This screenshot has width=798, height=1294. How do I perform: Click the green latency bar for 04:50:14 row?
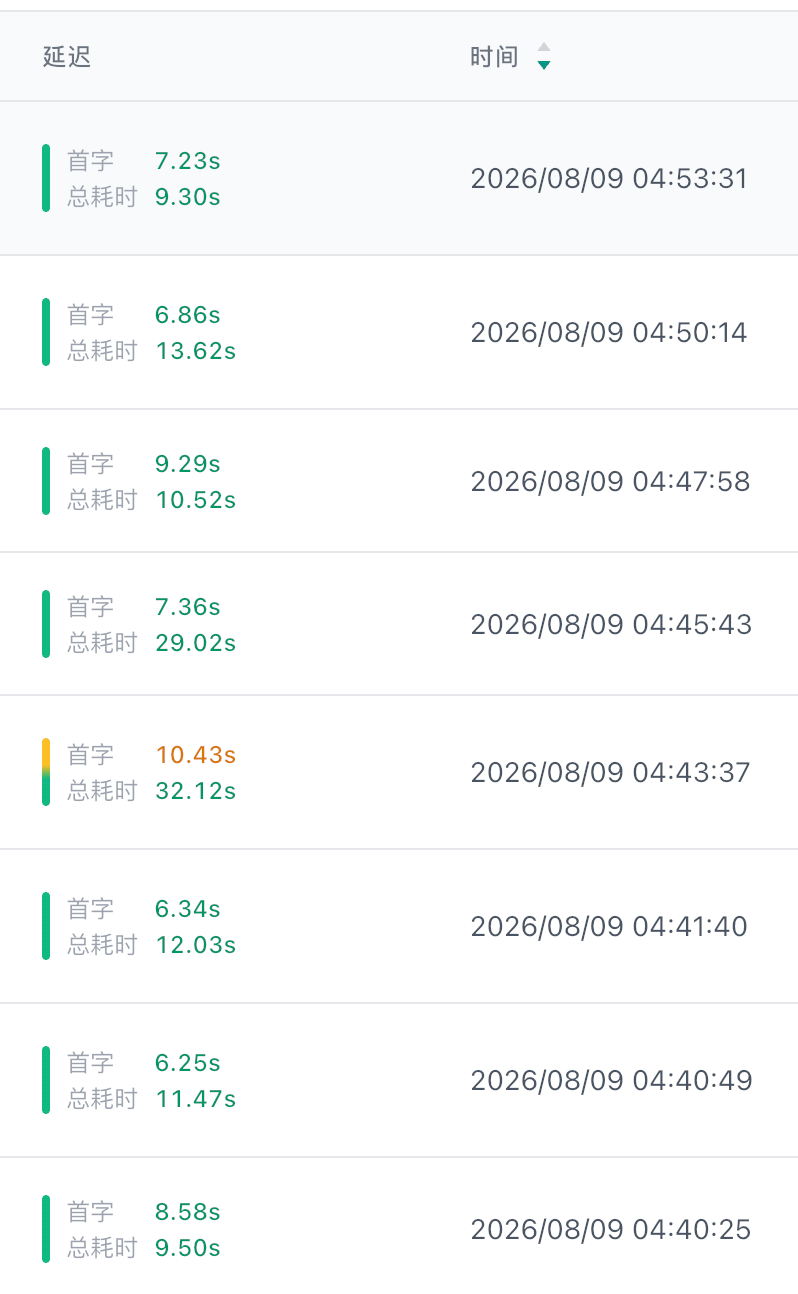46,332
